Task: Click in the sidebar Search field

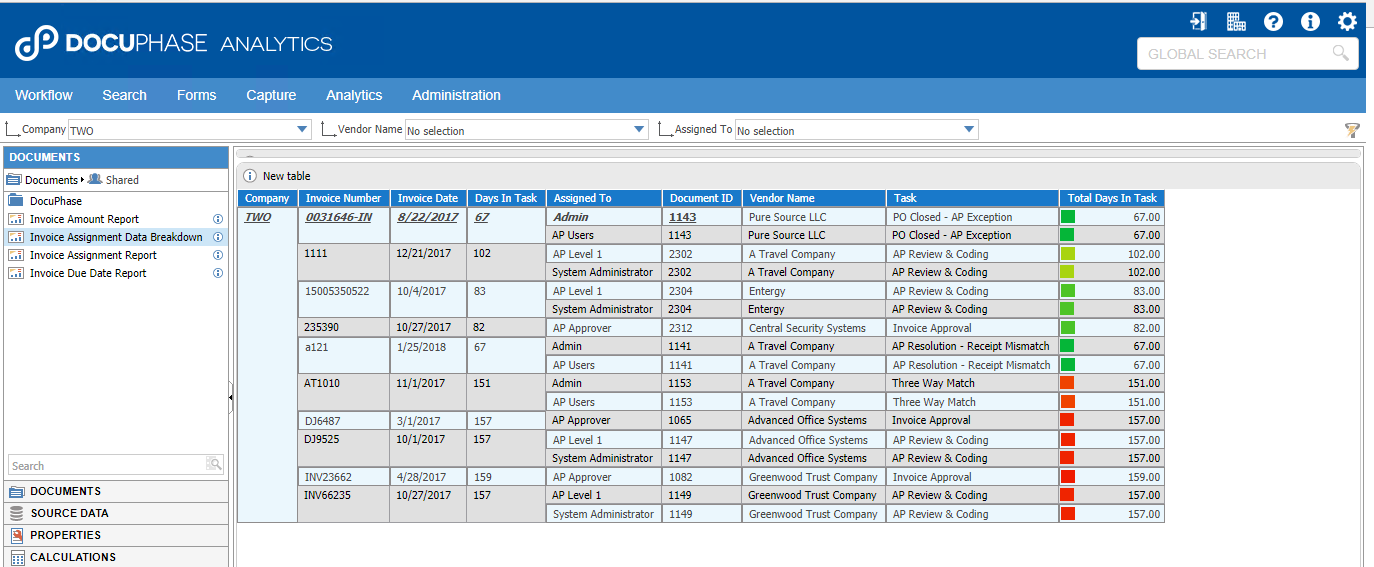Action: pos(107,465)
